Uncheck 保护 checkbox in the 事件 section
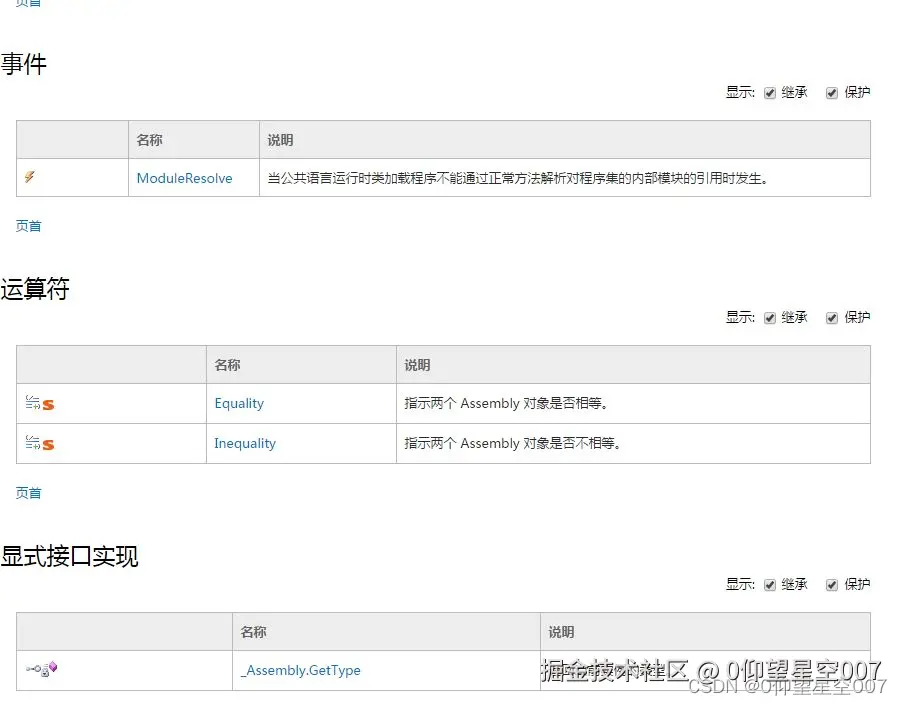The height and width of the screenshot is (705, 902). pos(831,92)
